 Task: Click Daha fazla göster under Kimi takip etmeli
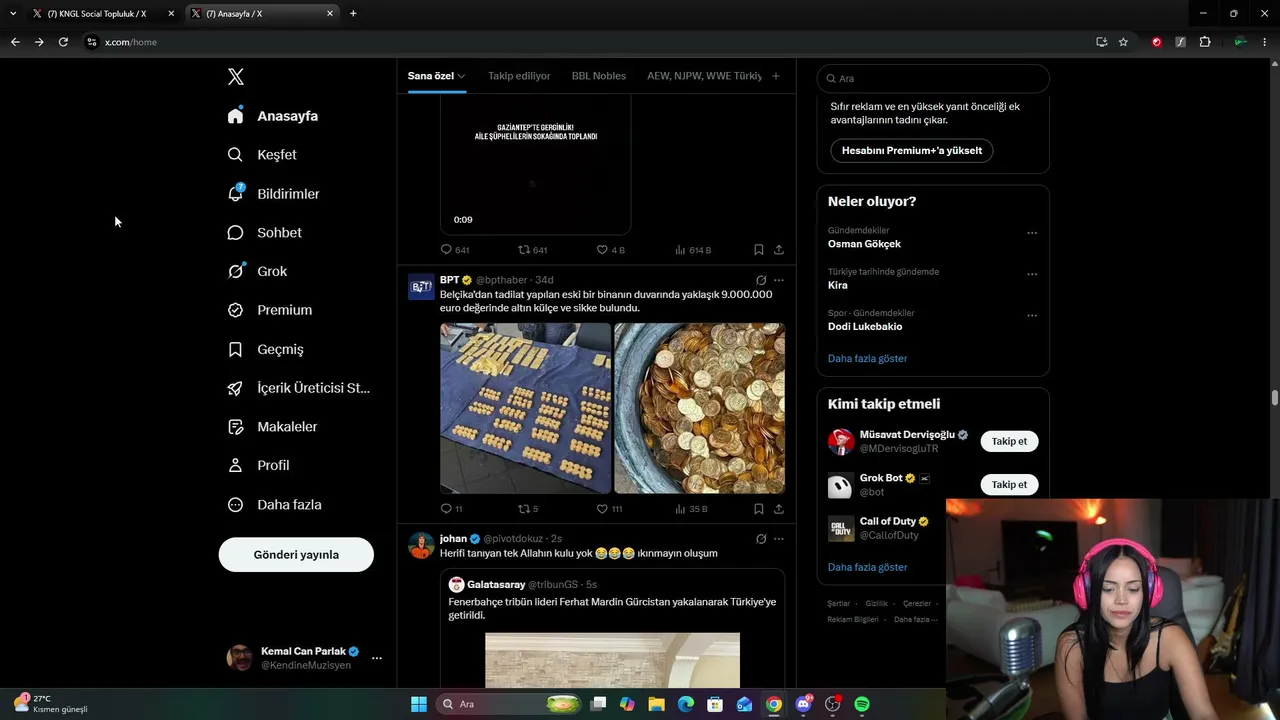868,567
